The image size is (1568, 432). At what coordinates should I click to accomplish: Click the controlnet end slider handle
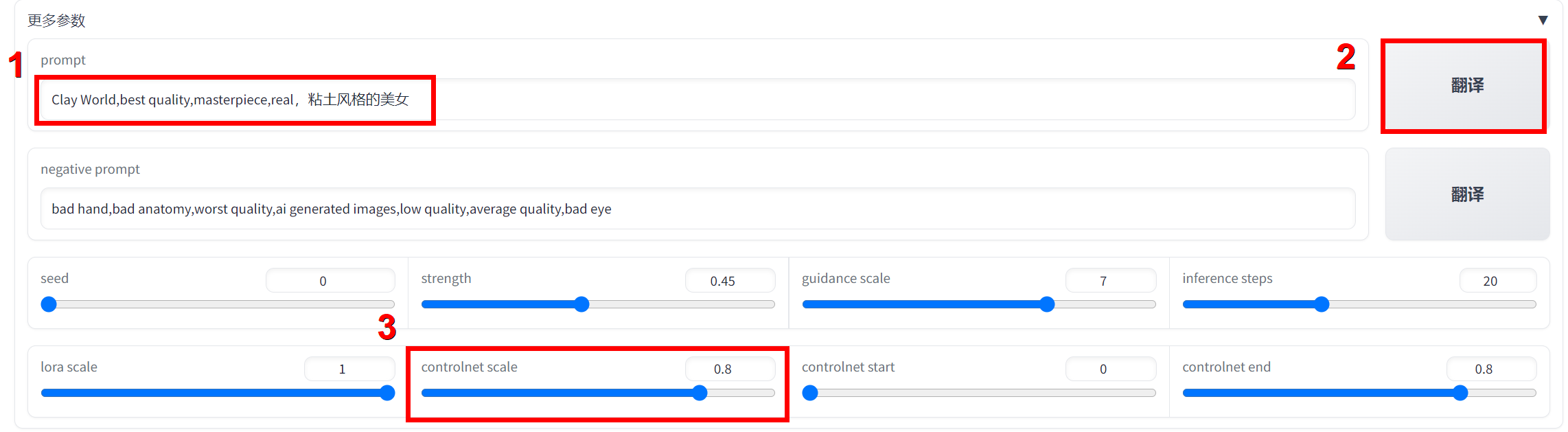click(1460, 393)
